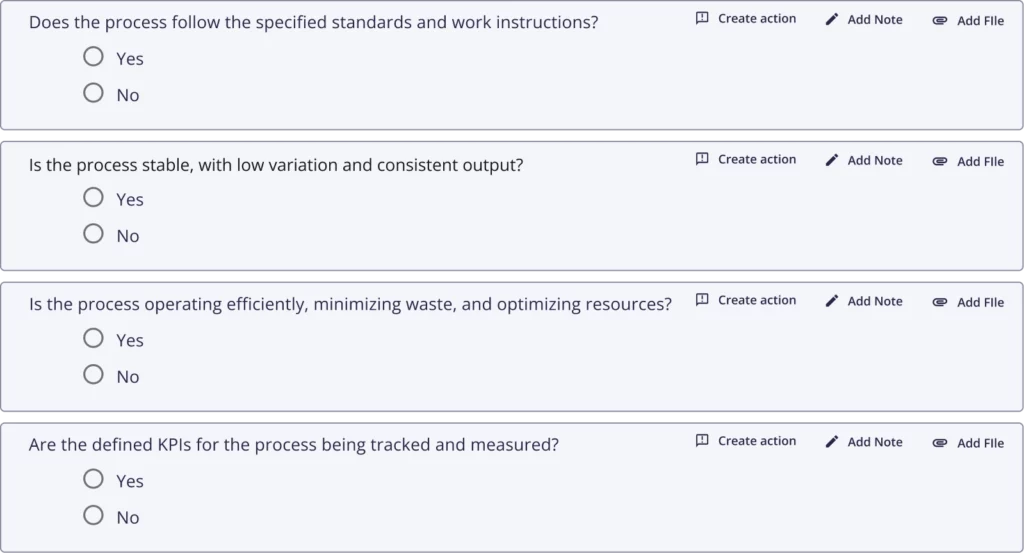Click Add File paperclip icon for stability question

click(x=940, y=161)
